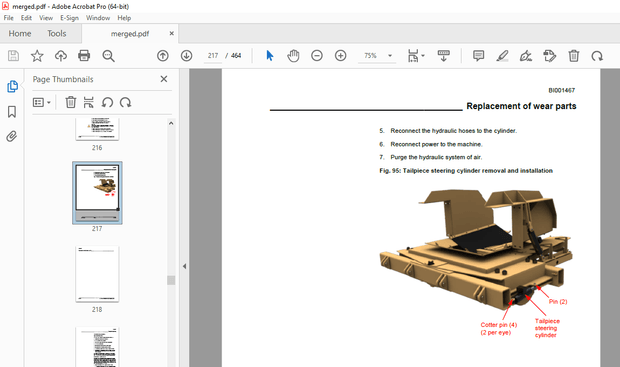The height and width of the screenshot is (367, 620).
Task: Delete selected thumbnail with panel trash icon
Action: pyautogui.click(x=71, y=102)
